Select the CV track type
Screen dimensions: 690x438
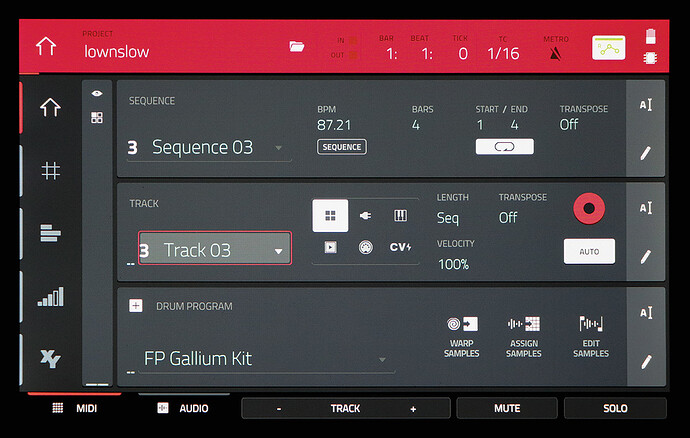point(400,247)
